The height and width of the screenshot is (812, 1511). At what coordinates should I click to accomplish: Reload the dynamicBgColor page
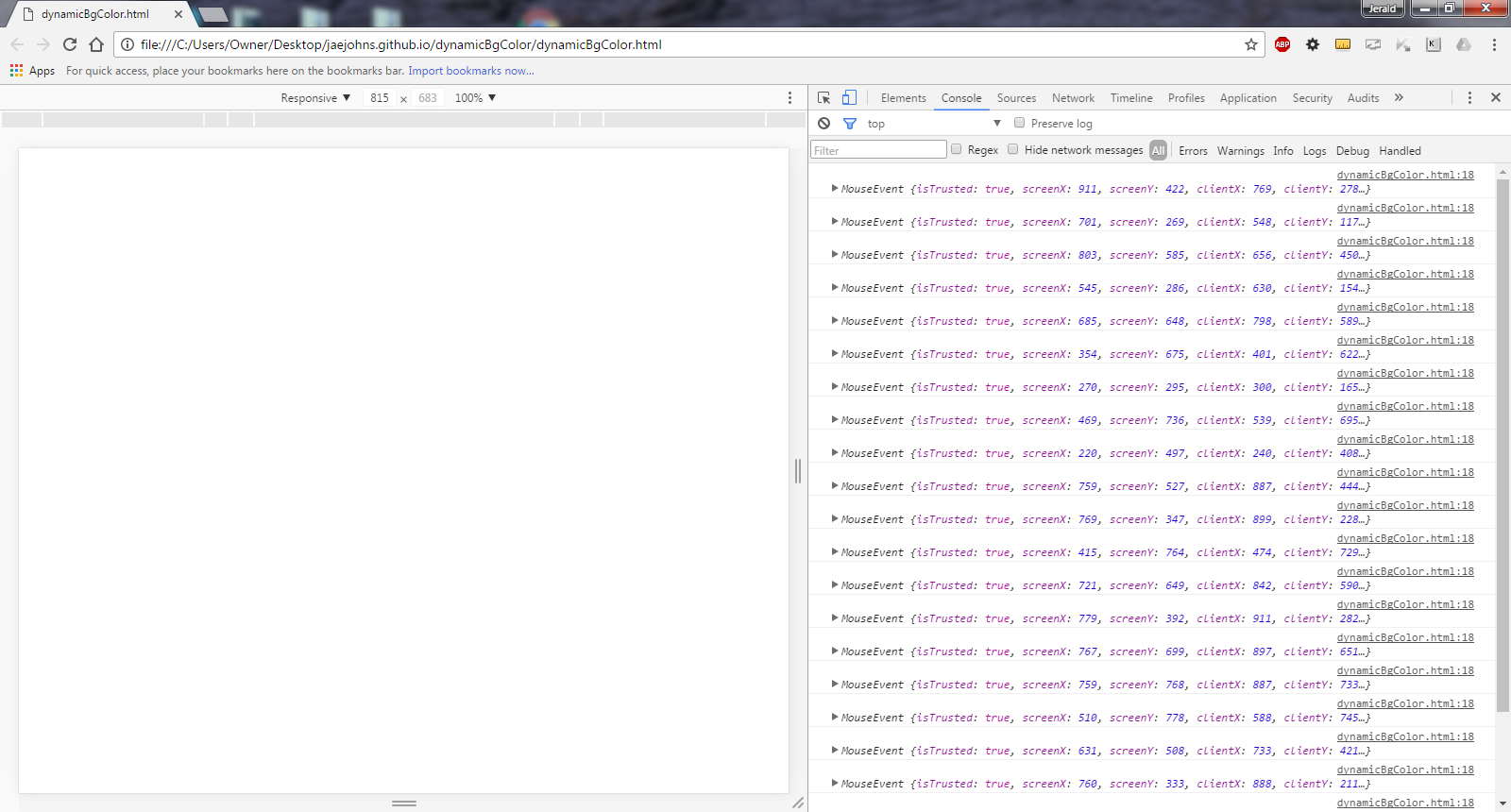(x=70, y=44)
